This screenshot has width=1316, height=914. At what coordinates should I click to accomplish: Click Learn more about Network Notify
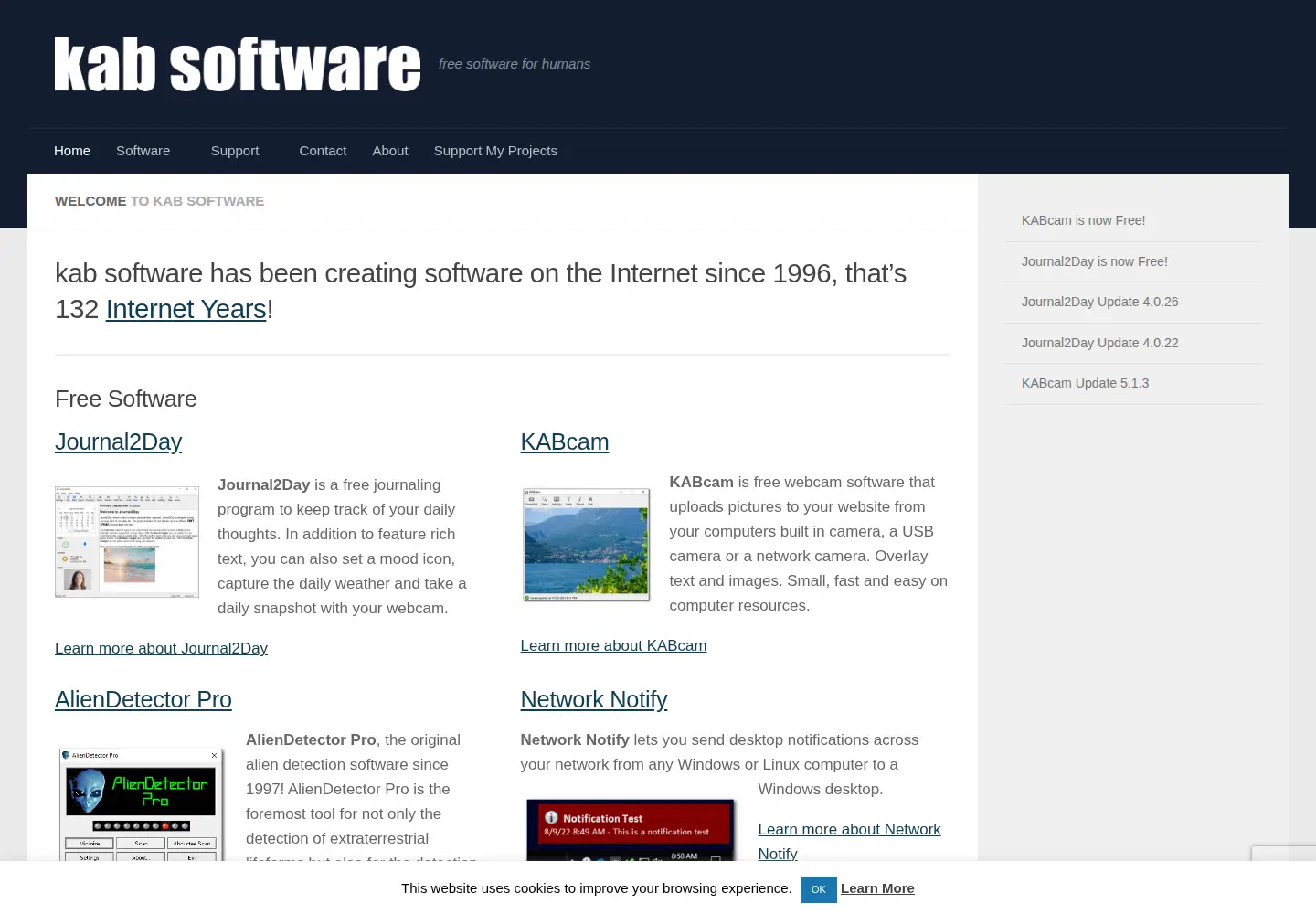(x=849, y=841)
